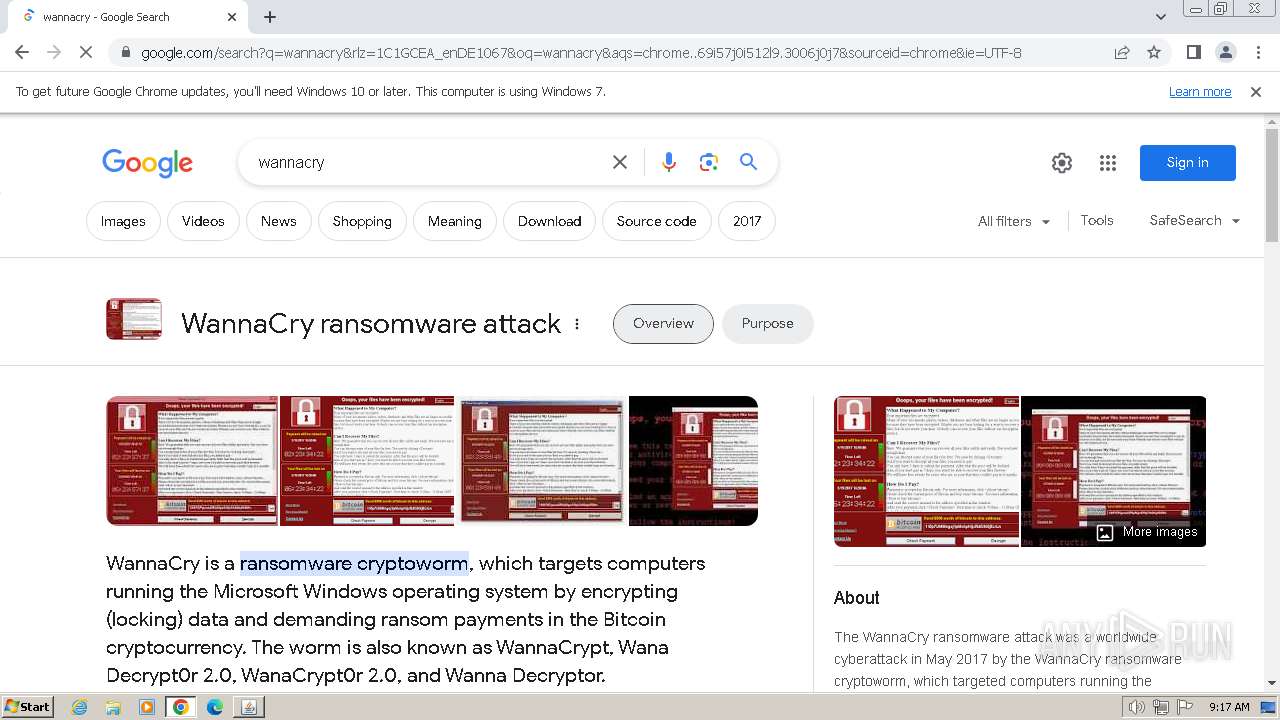Open the second WannaCry screenshot in carousel
The image size is (1280, 720).
pos(367,461)
